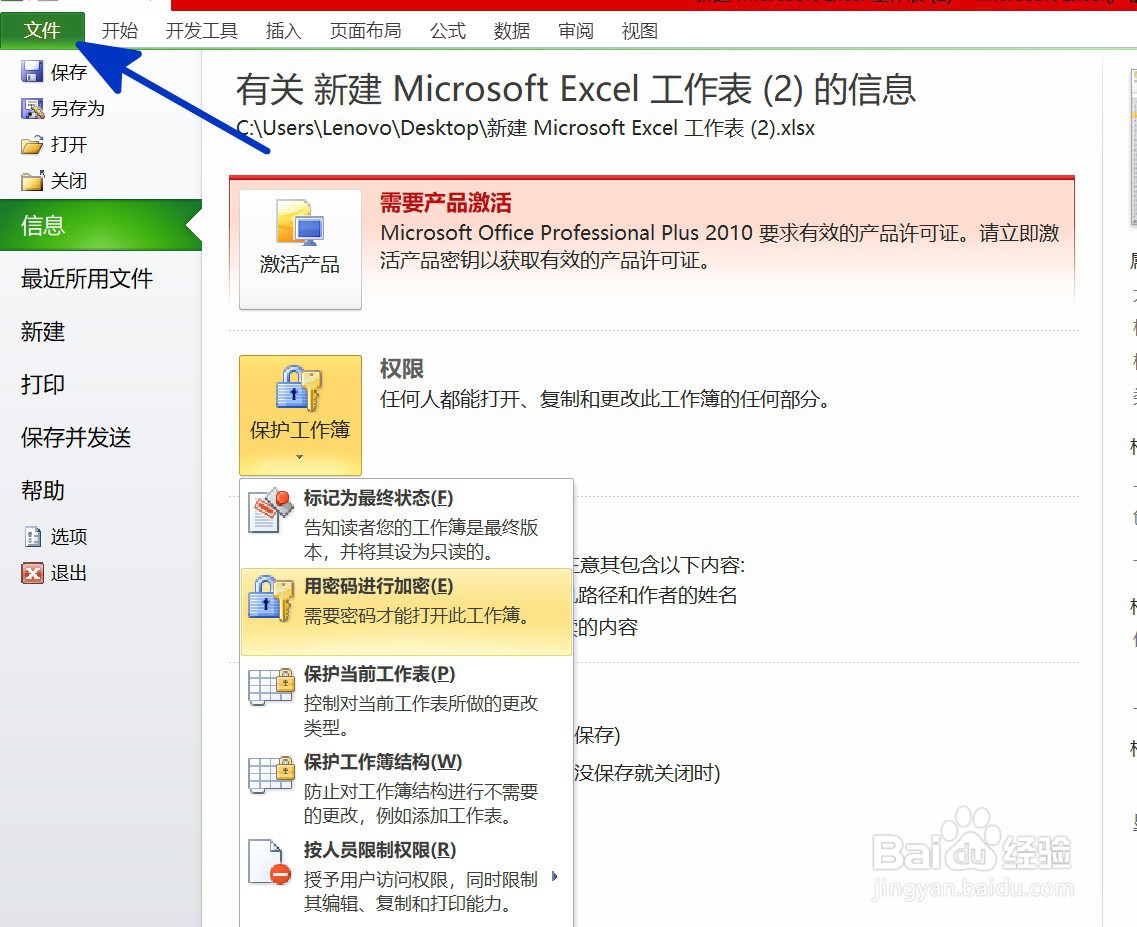Open the 打印 section

pyautogui.click(x=43, y=384)
